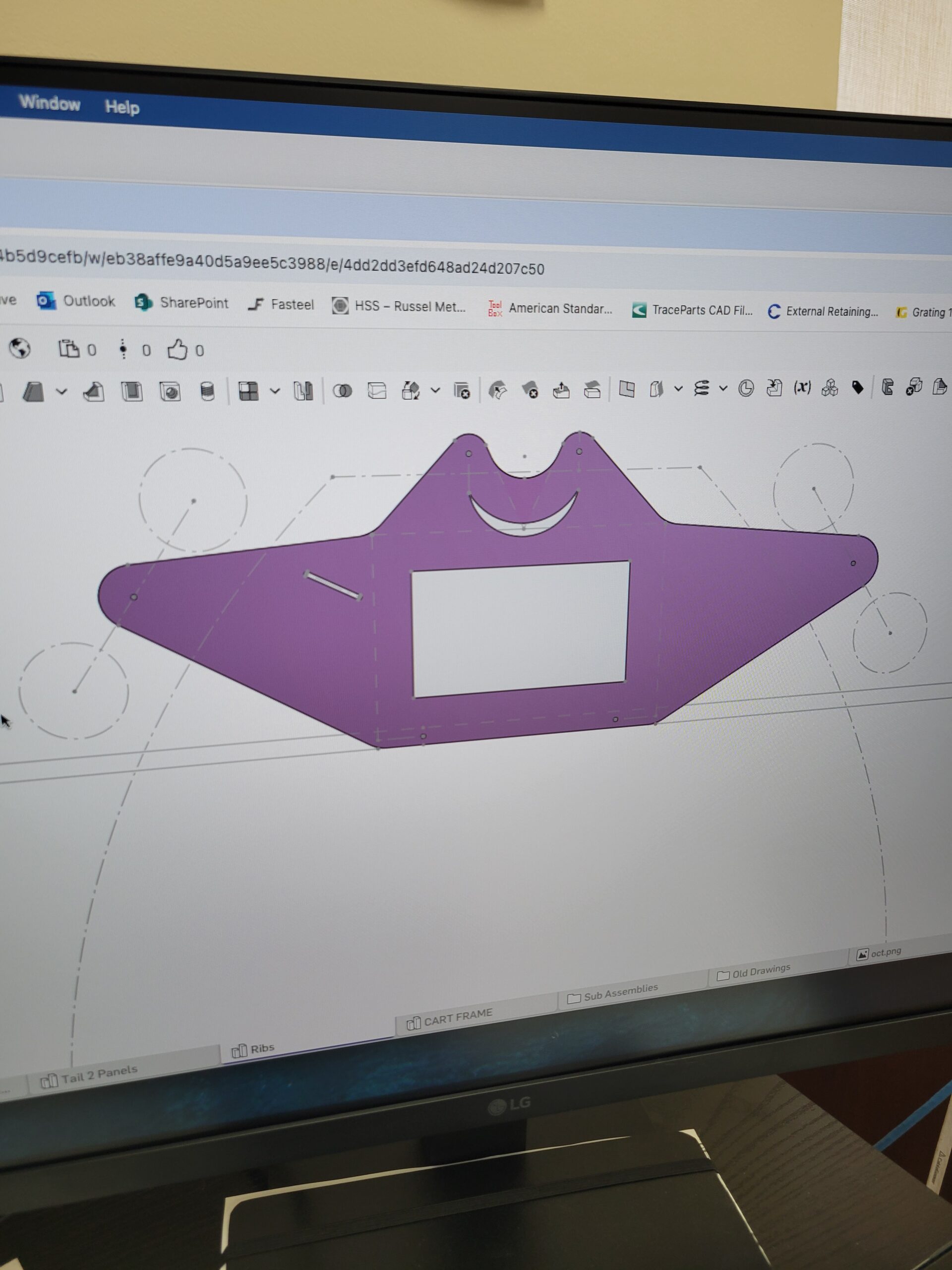Image resolution: width=952 pixels, height=1270 pixels.
Task: Open the Sub Assemblies folder tab
Action: point(620,992)
